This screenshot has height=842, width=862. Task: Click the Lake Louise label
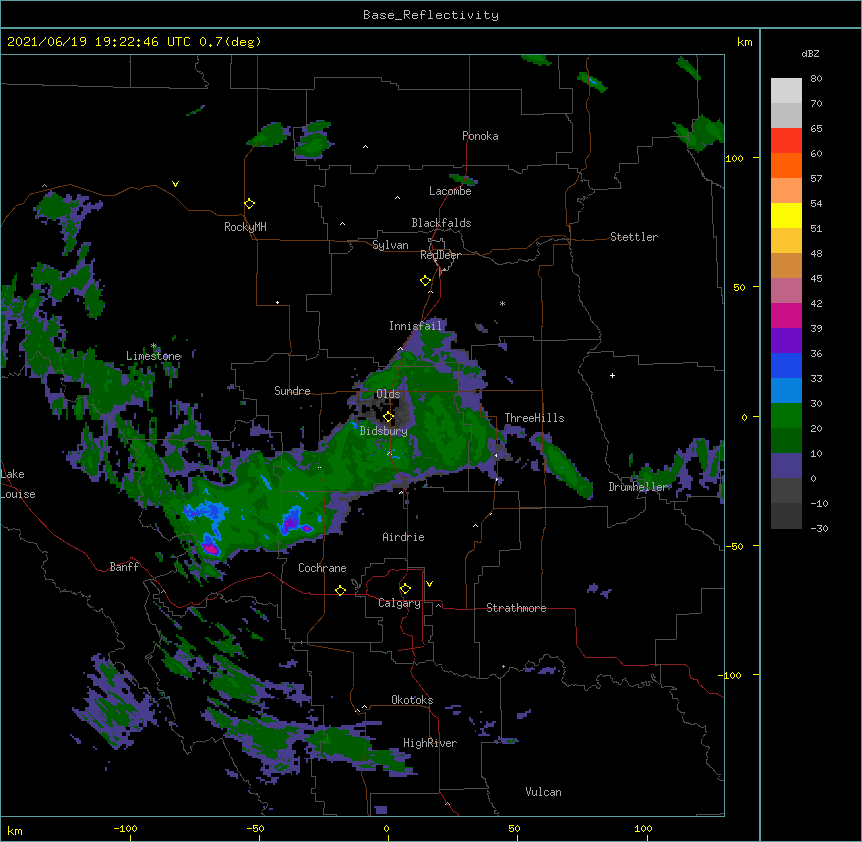[18, 484]
